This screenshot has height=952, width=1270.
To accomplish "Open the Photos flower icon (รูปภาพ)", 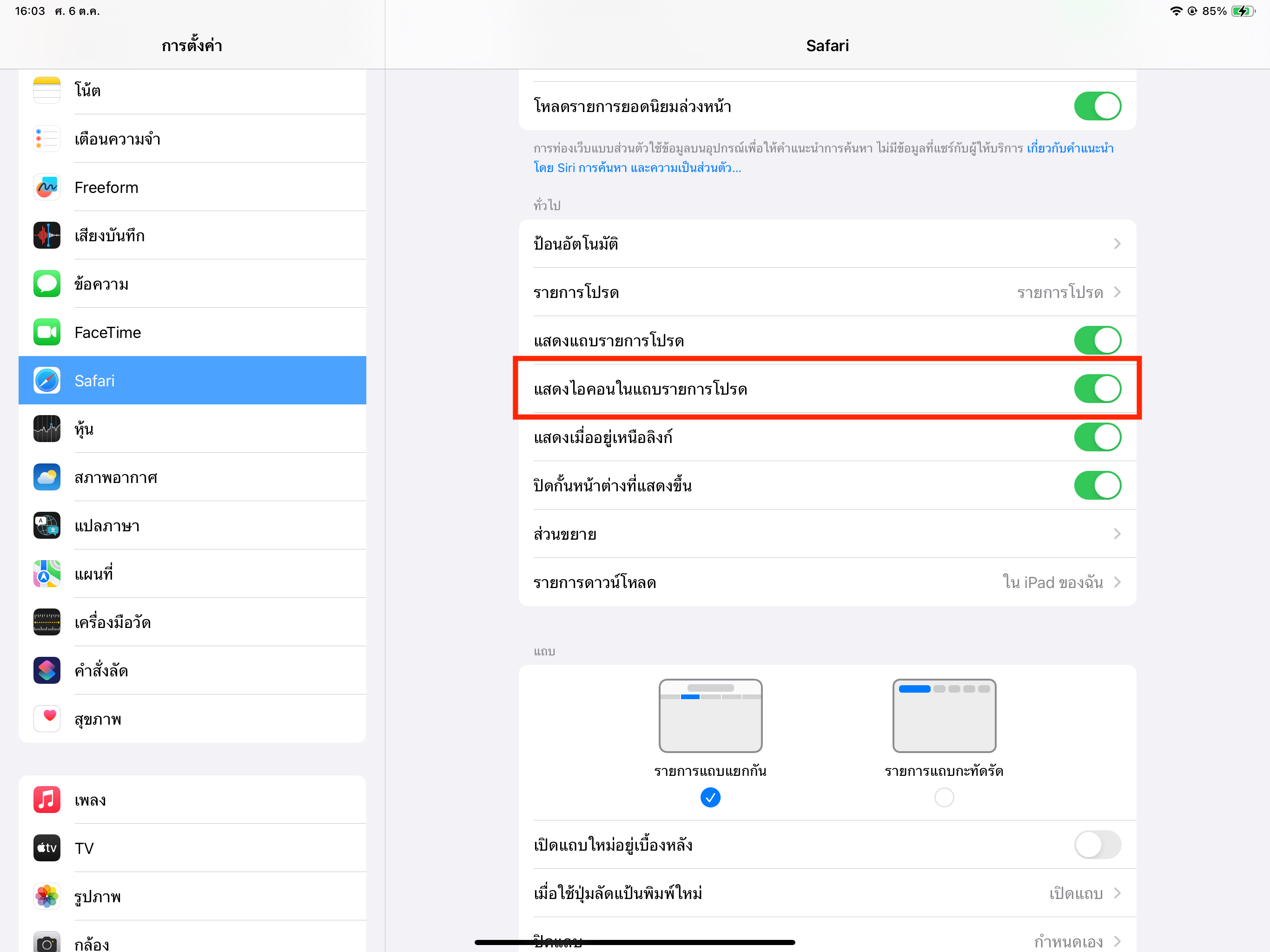I will point(46,896).
